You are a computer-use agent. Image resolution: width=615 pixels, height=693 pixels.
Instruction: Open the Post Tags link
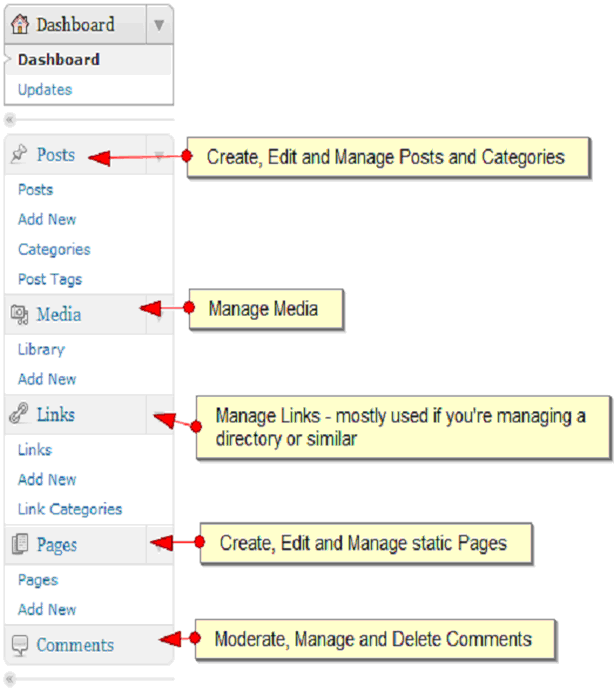pyautogui.click(x=50, y=279)
